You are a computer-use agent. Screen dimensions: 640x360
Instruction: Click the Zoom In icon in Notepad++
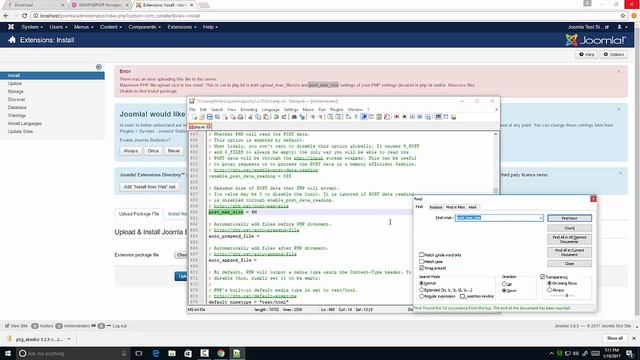[312, 117]
